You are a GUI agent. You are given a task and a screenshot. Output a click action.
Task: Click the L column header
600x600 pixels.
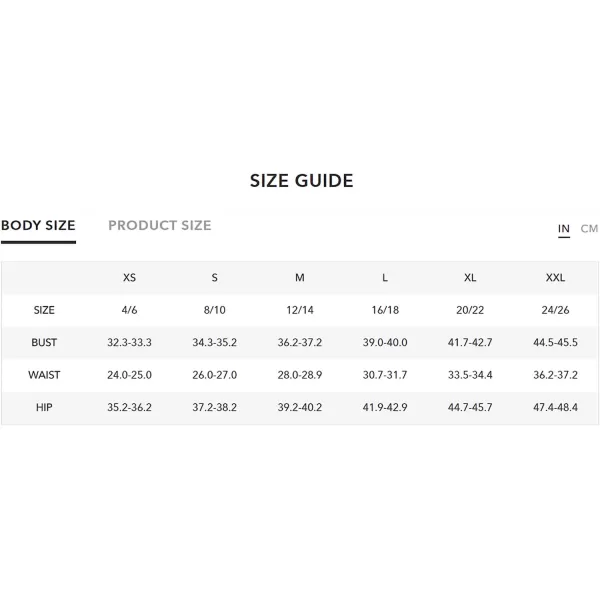[385, 277]
